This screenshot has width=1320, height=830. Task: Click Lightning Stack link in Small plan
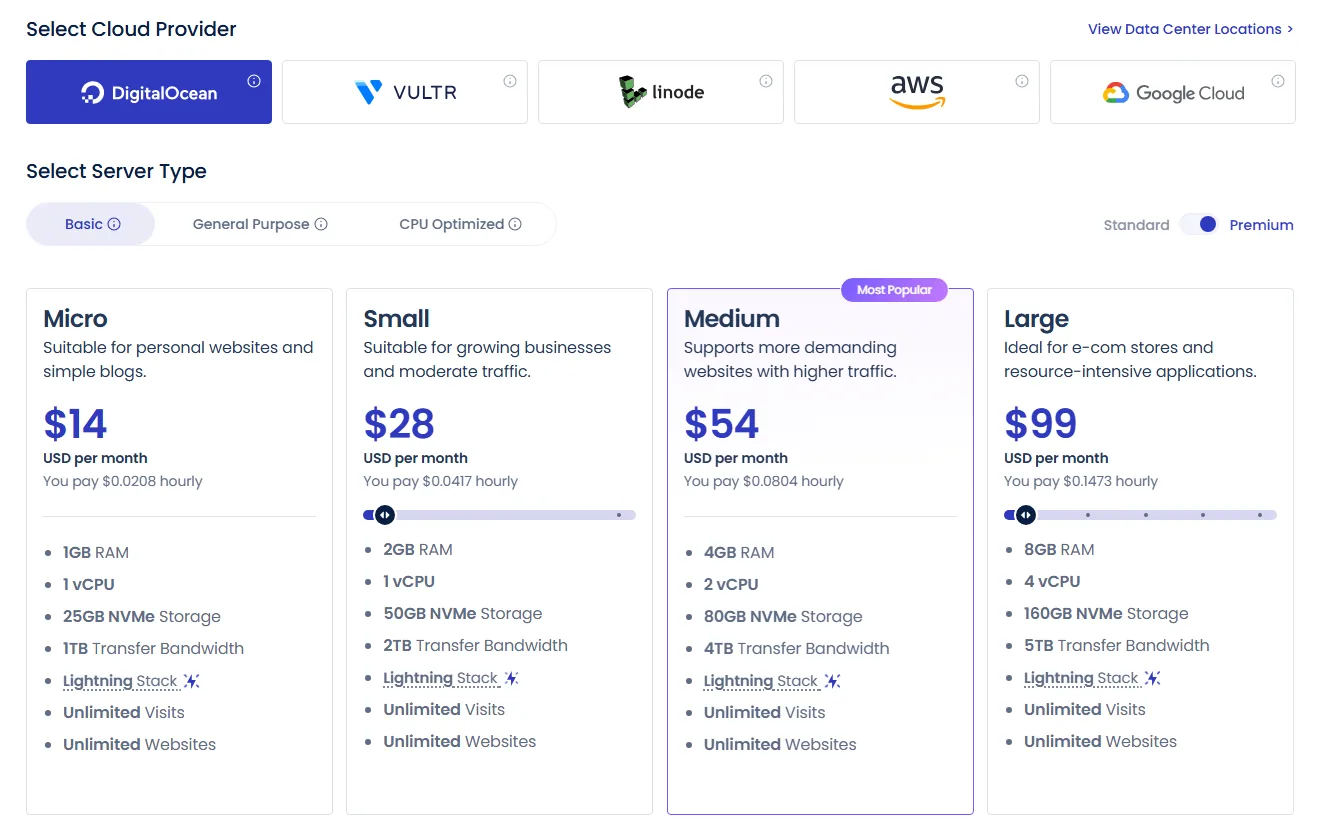point(440,678)
